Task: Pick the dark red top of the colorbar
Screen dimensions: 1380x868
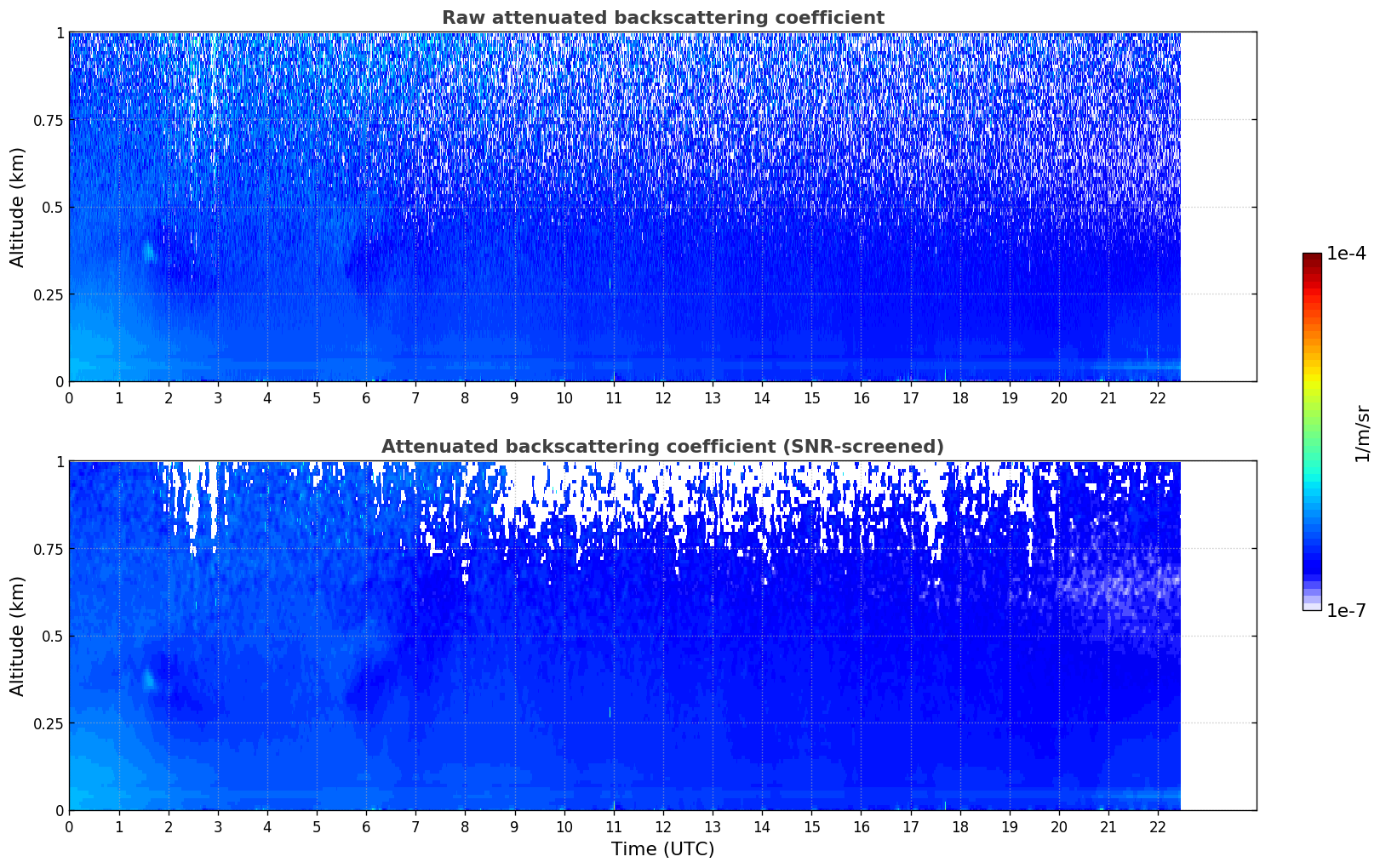Action: click(x=1312, y=259)
